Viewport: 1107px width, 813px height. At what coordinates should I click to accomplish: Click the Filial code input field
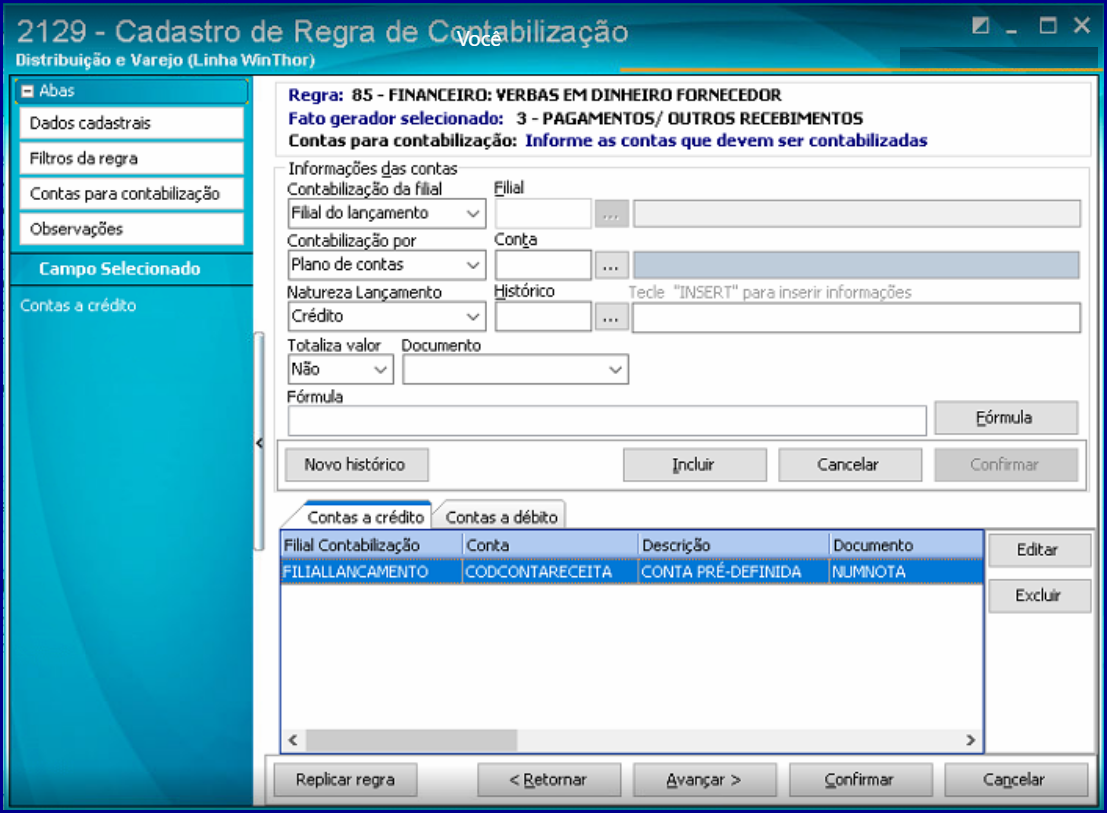click(x=543, y=213)
